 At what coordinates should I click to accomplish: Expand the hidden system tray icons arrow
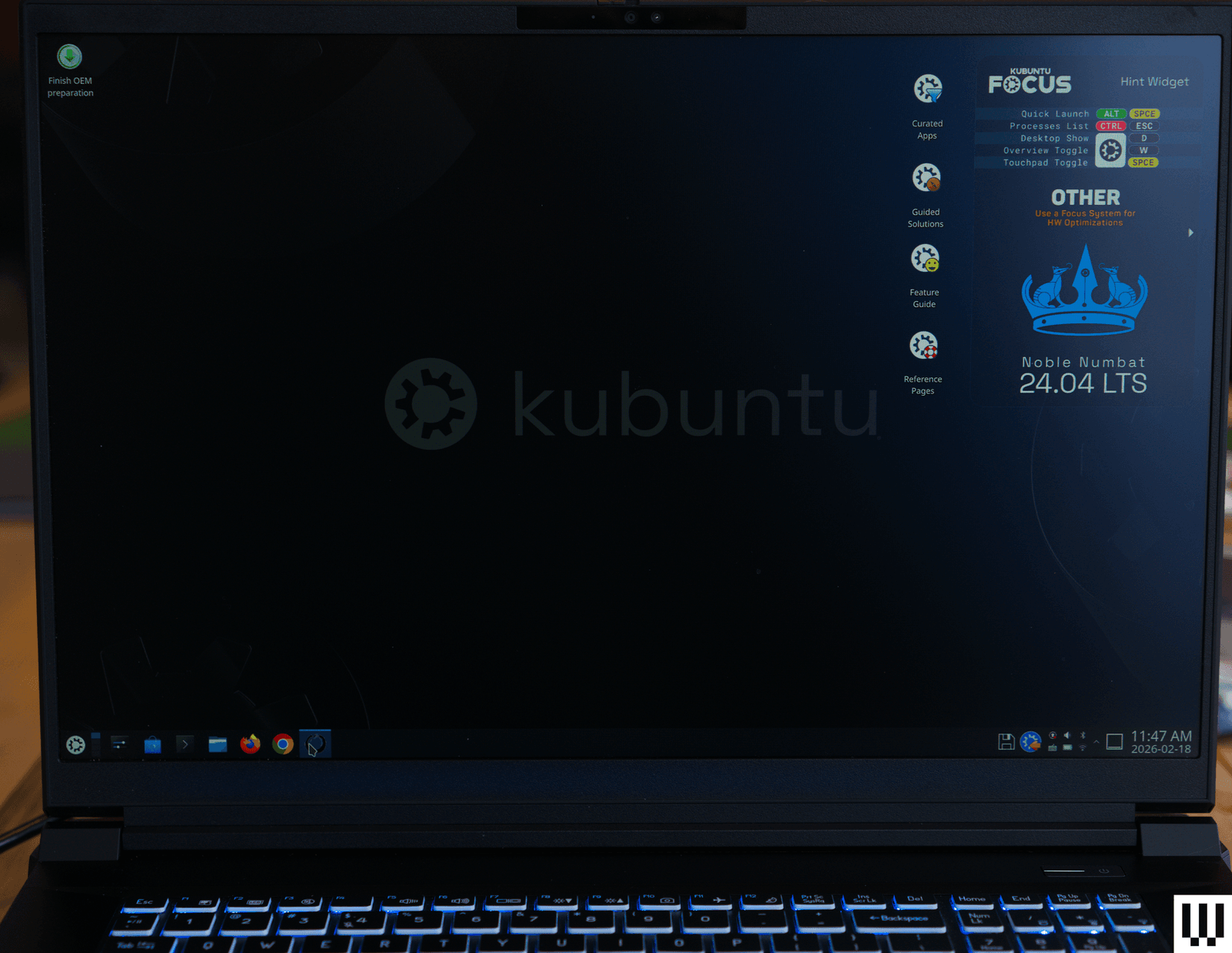tap(1096, 742)
